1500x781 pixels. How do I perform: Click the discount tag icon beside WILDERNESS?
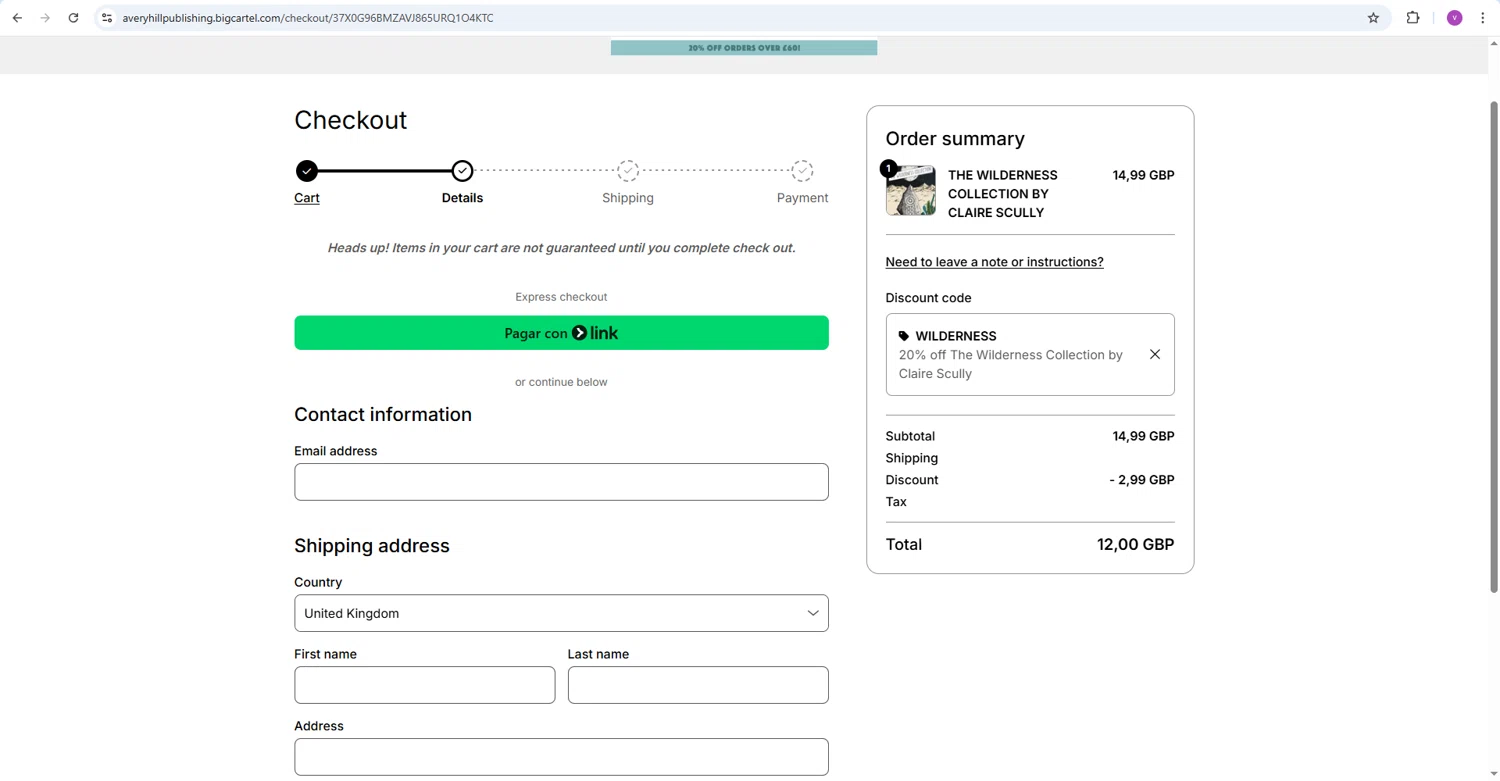pos(904,336)
